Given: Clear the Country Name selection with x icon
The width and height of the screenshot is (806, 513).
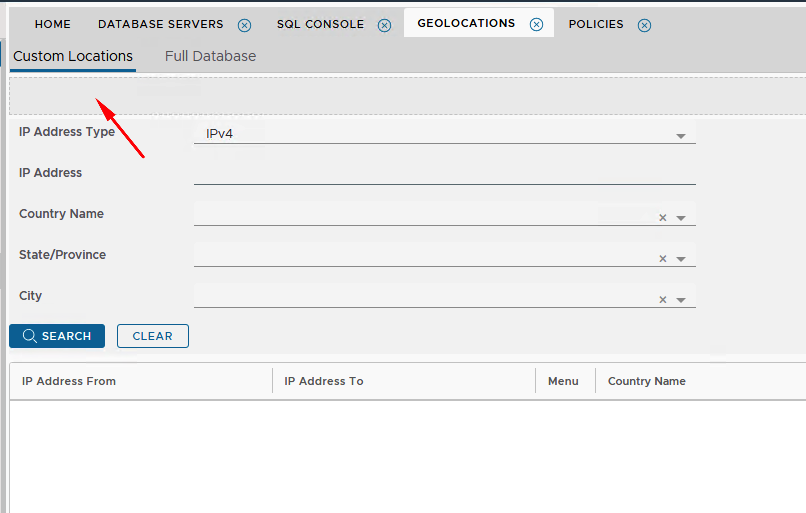Looking at the screenshot, I should point(662,218).
